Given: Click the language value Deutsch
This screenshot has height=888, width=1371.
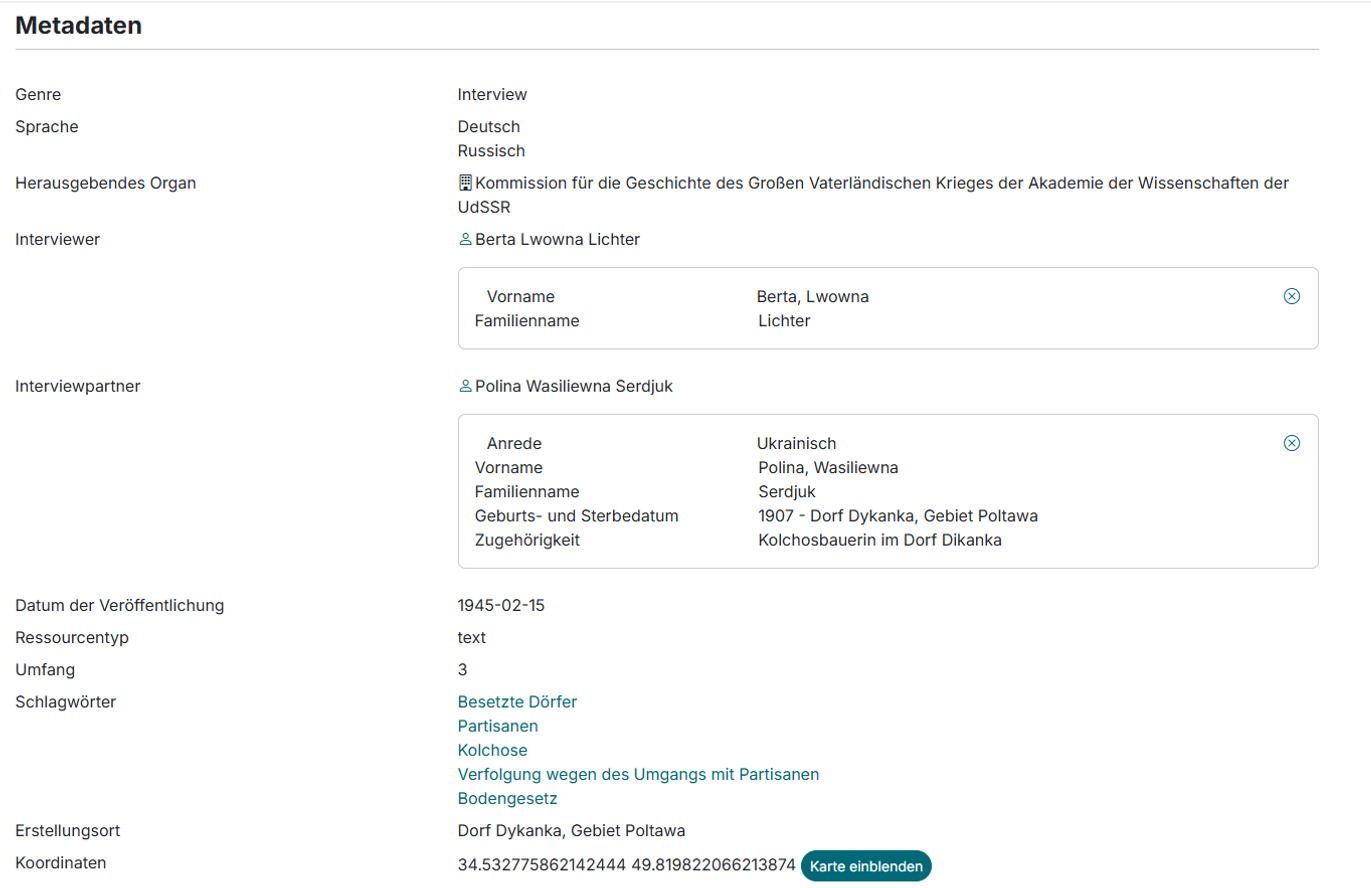Looking at the screenshot, I should point(489,127).
